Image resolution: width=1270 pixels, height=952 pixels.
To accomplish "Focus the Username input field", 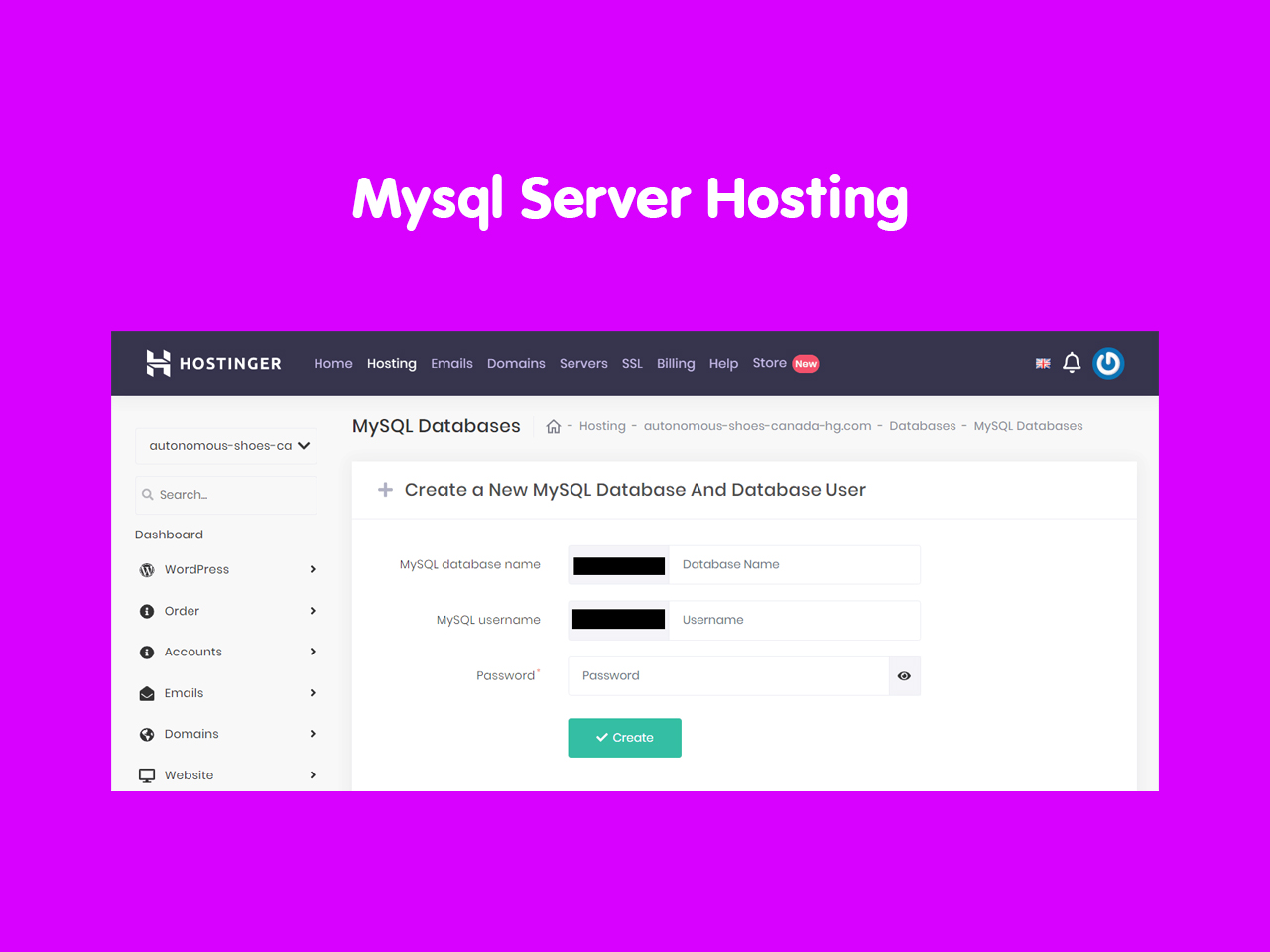I will 794,620.
